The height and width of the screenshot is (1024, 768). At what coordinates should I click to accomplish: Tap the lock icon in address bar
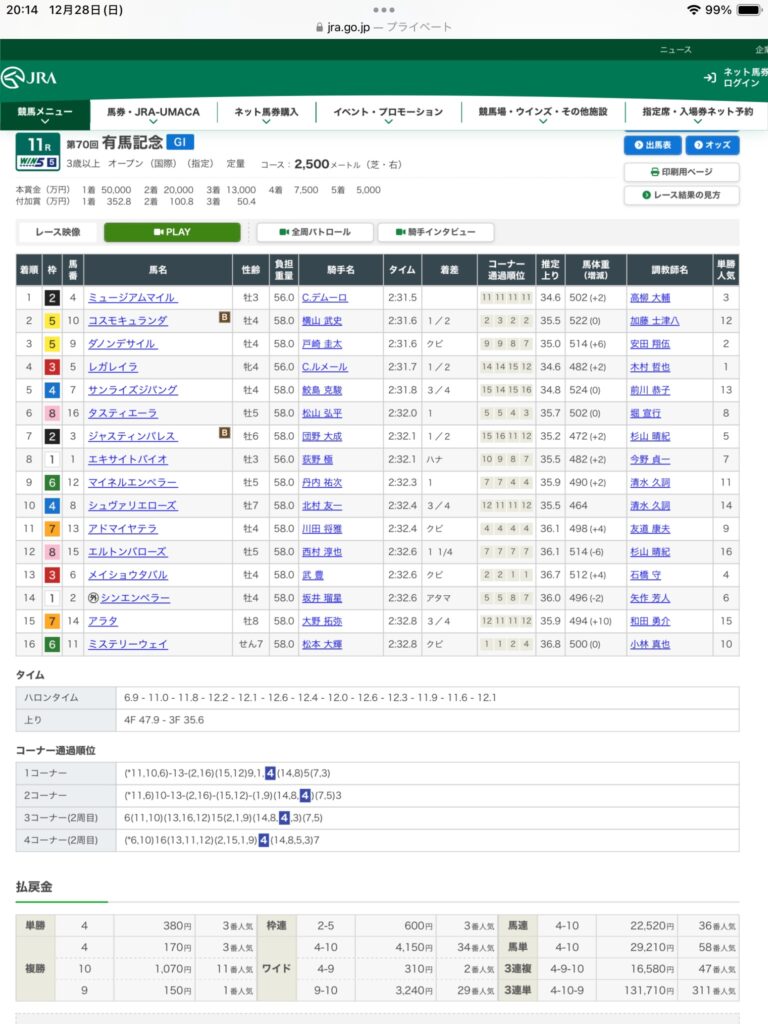[x=319, y=27]
